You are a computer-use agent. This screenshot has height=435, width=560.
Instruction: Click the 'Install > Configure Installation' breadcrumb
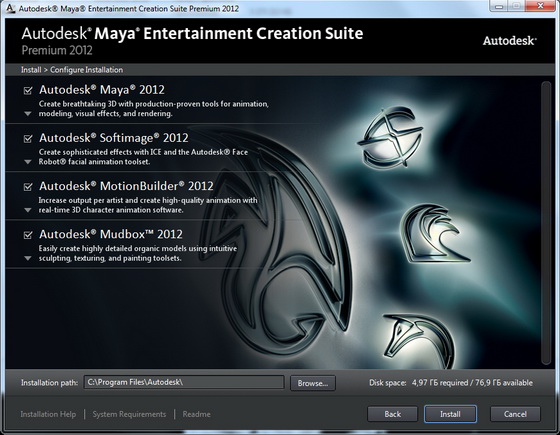(x=72, y=70)
